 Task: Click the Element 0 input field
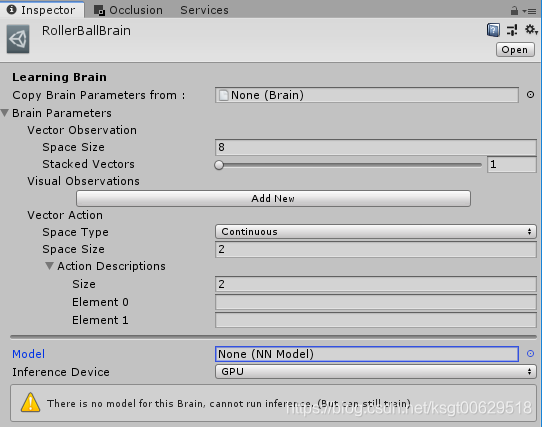[376, 302]
